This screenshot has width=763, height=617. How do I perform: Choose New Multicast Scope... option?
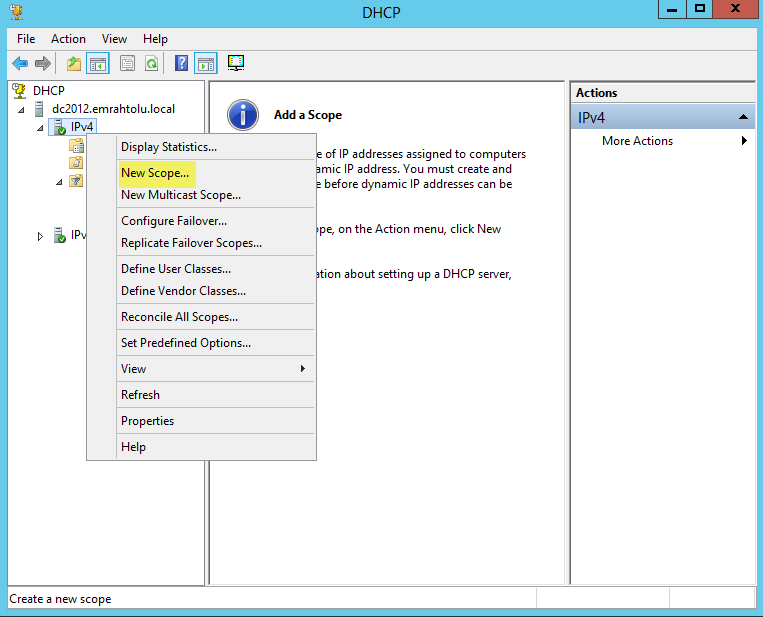tap(215, 195)
